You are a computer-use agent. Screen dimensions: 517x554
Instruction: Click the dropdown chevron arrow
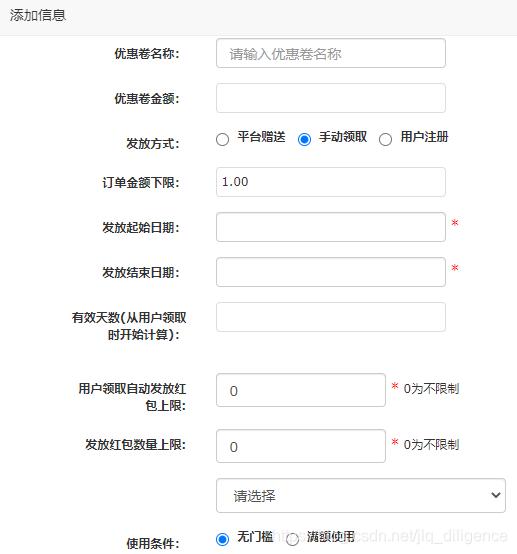pyautogui.click(x=496, y=495)
